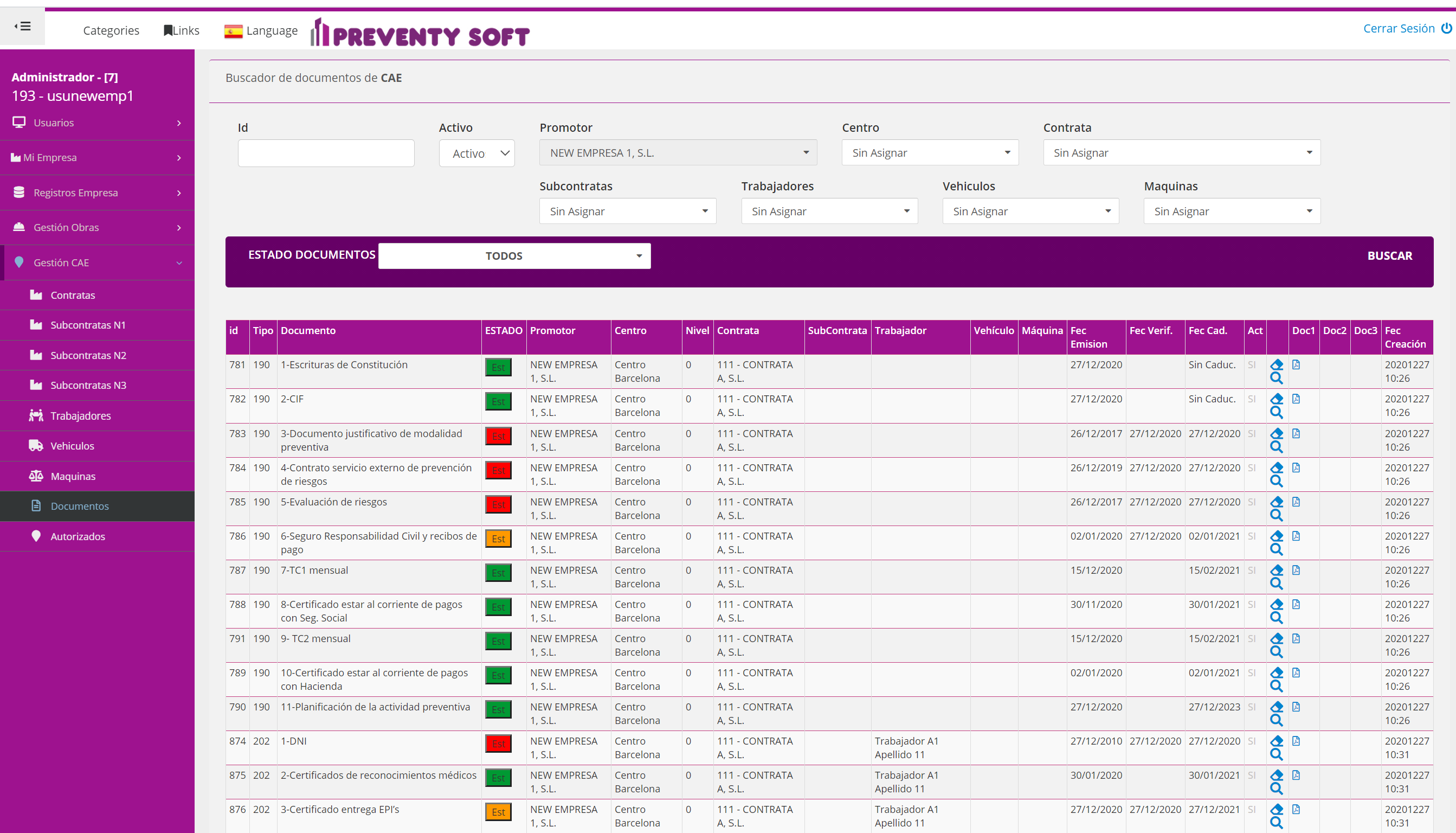Open the Centro Sin Asignar dropdown
The height and width of the screenshot is (833, 1456).
point(929,153)
